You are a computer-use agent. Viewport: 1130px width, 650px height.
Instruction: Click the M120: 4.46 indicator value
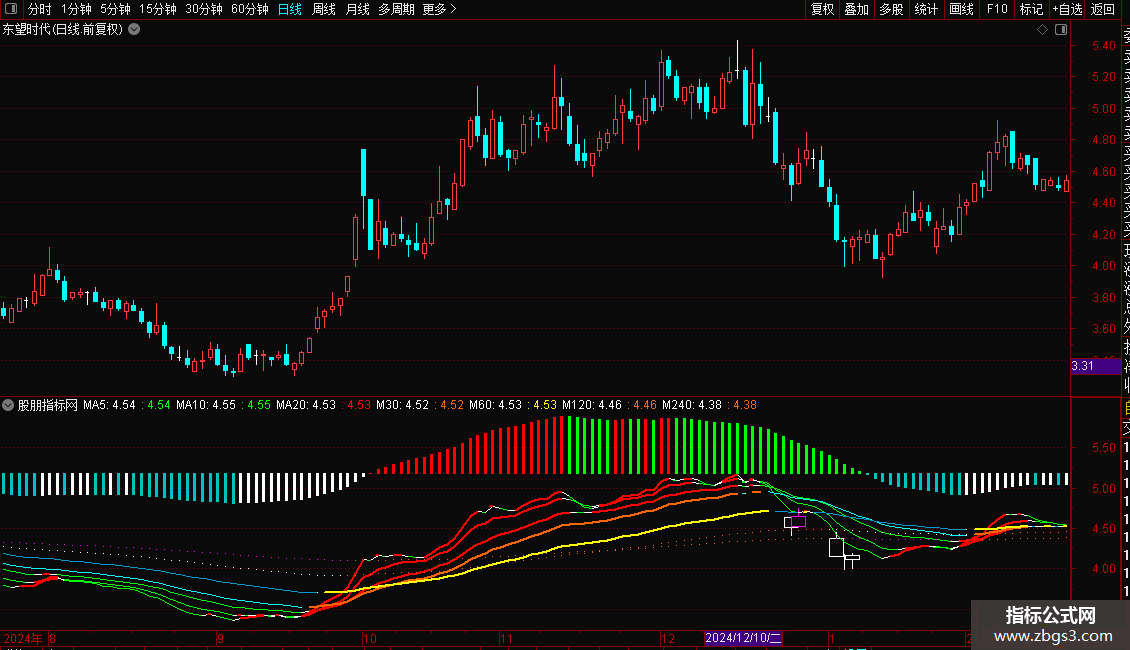tap(592, 405)
